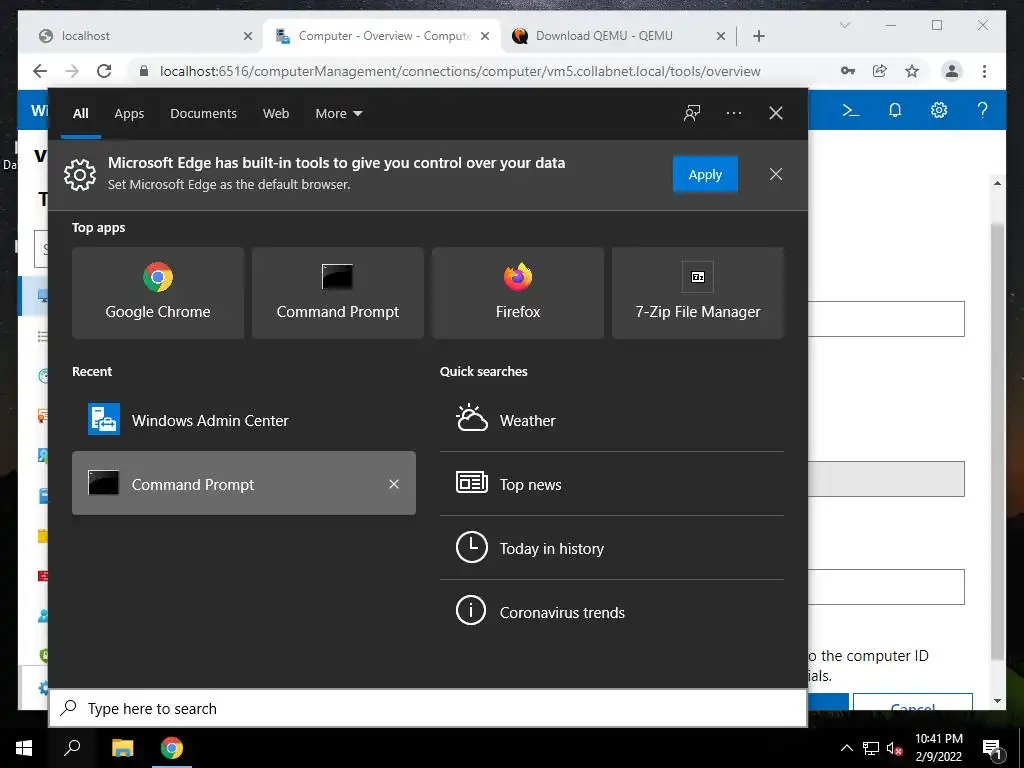Go back in Chrome
The image size is (1024, 768).
40,71
